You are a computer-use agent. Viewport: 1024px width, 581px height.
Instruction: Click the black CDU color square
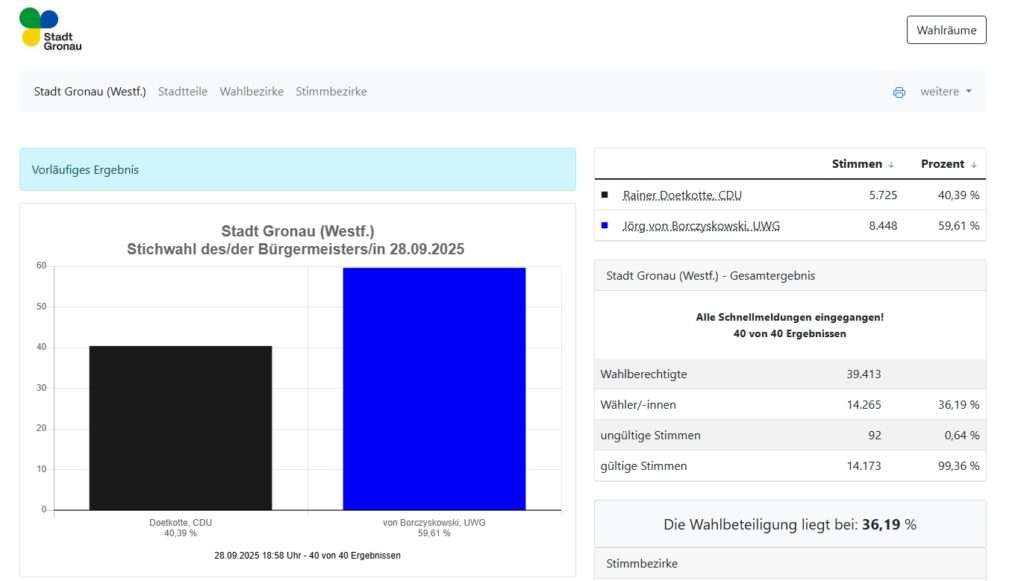tap(604, 196)
